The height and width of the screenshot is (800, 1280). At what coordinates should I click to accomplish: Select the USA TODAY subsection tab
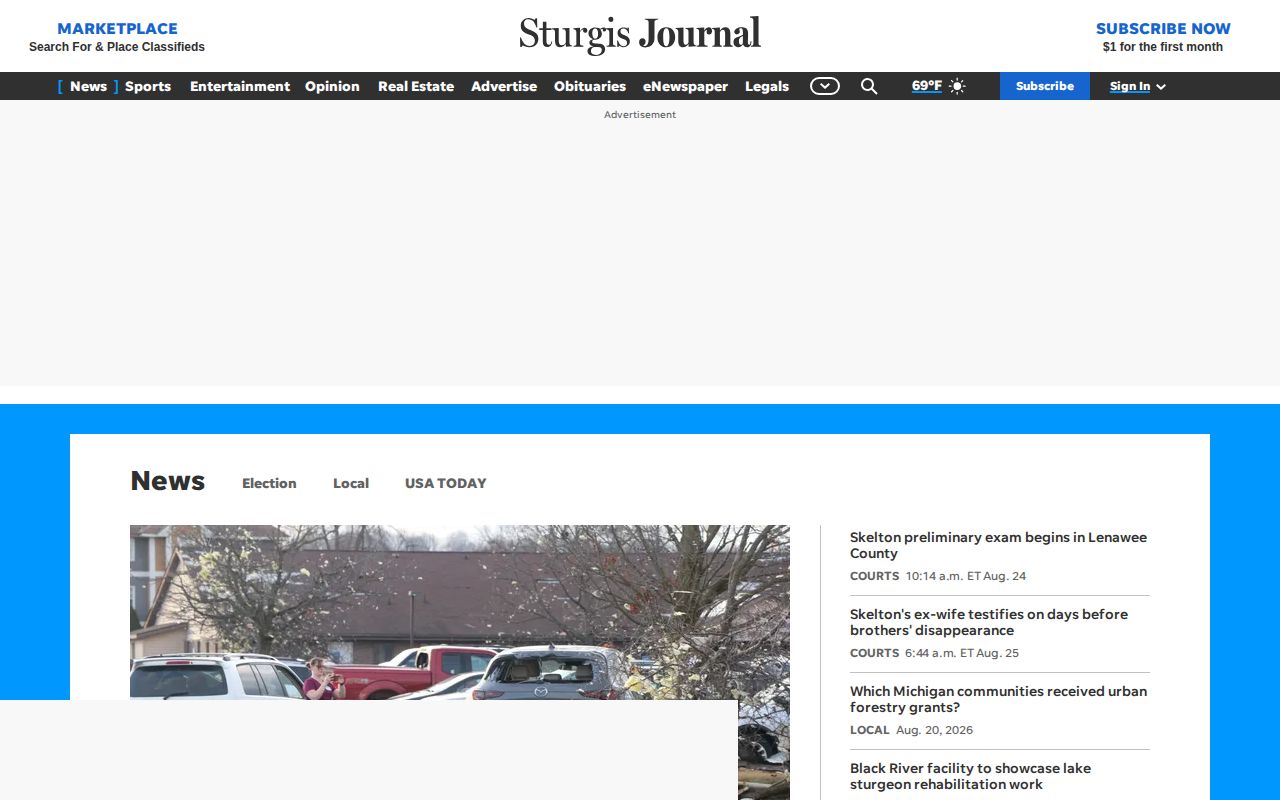[x=445, y=483]
